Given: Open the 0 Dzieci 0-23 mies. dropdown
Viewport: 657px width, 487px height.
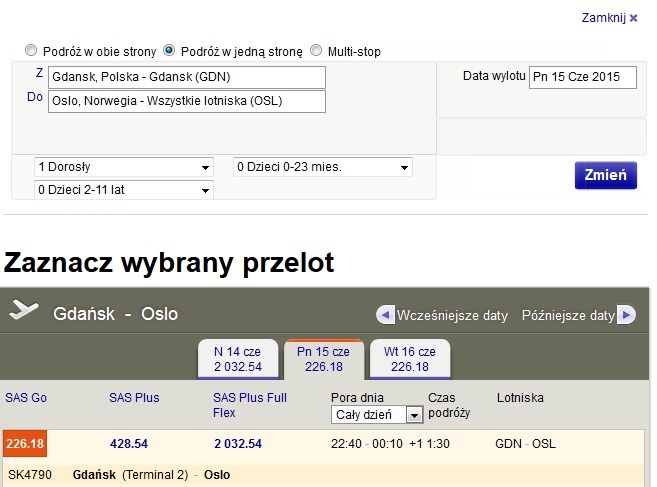Looking at the screenshot, I should click(323, 167).
